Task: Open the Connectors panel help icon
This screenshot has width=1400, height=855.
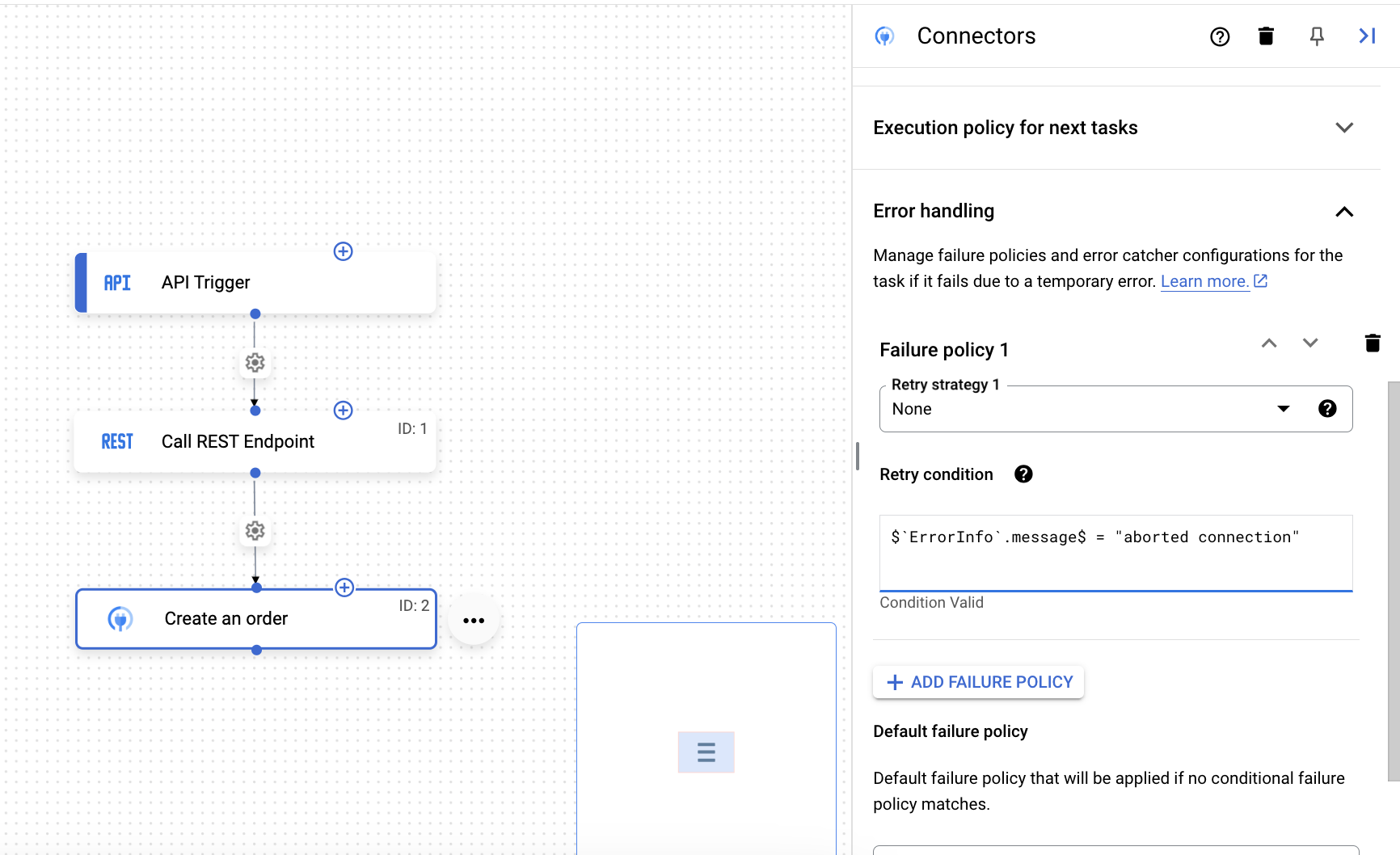Action: [1220, 36]
